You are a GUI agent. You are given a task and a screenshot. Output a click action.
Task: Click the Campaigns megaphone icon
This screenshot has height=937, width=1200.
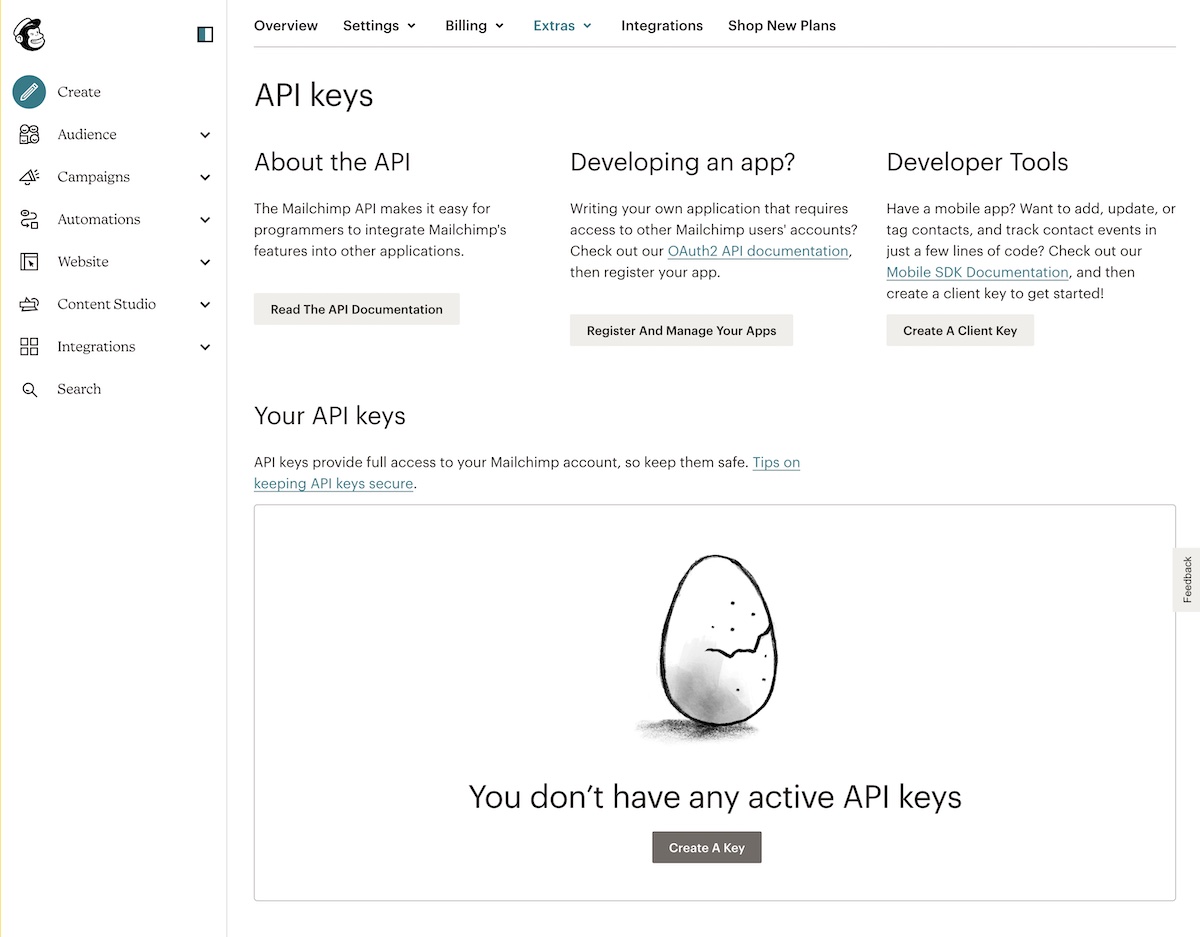(x=29, y=177)
